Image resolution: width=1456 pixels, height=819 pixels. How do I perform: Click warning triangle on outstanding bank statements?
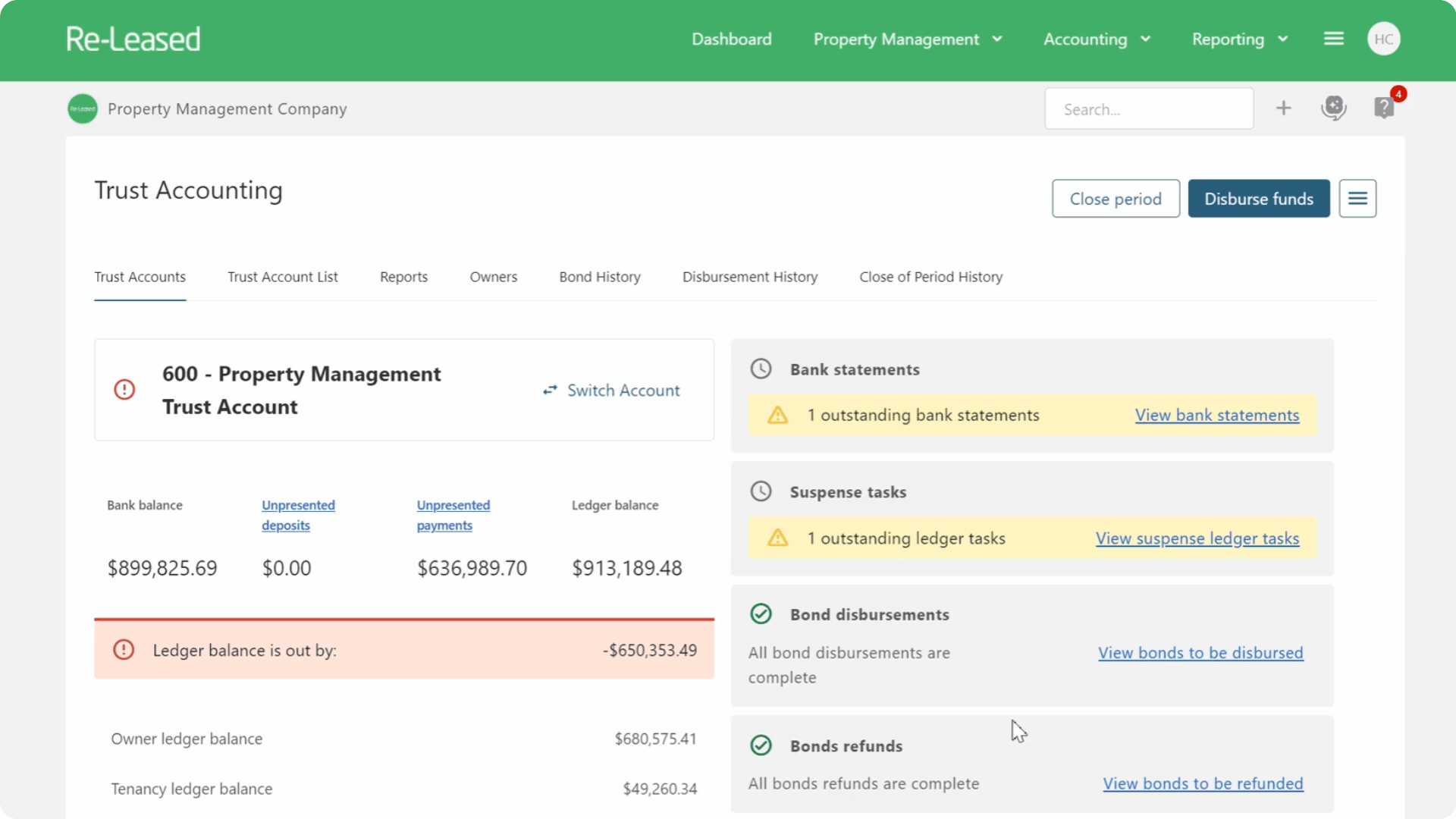coord(778,415)
